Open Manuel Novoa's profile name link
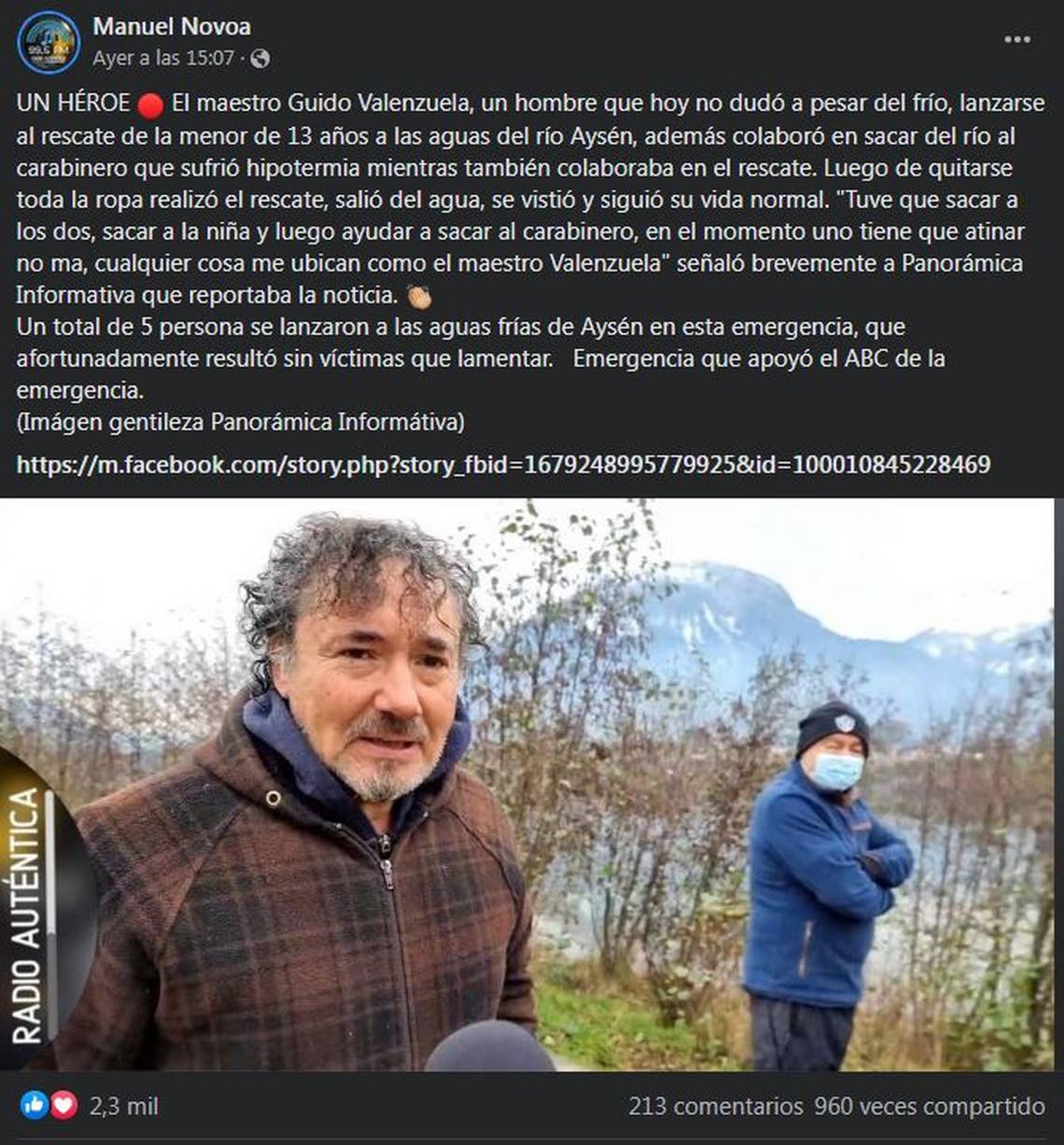The image size is (1064, 1145). point(172,26)
